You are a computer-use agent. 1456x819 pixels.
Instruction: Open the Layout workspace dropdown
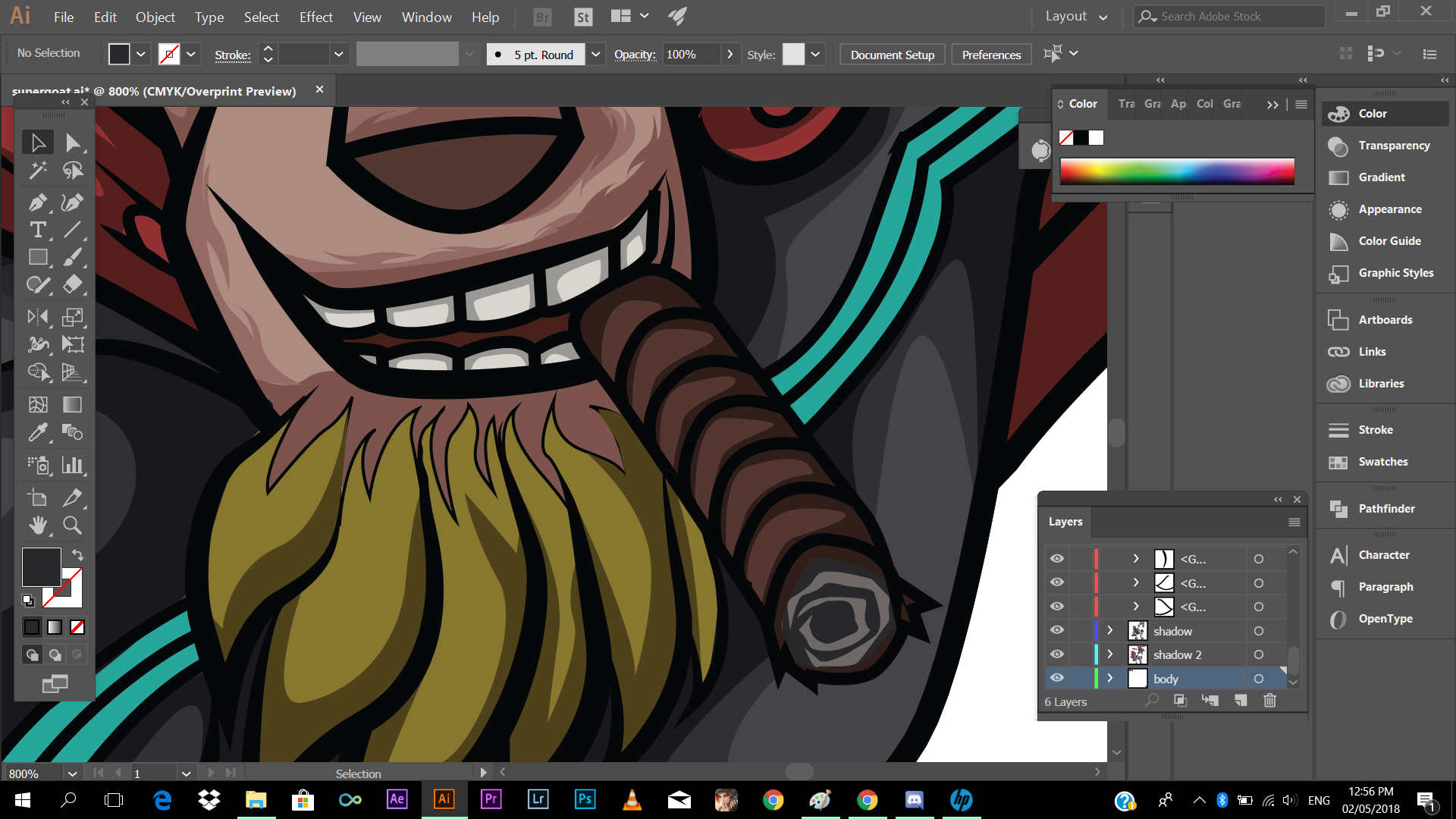point(1077,17)
